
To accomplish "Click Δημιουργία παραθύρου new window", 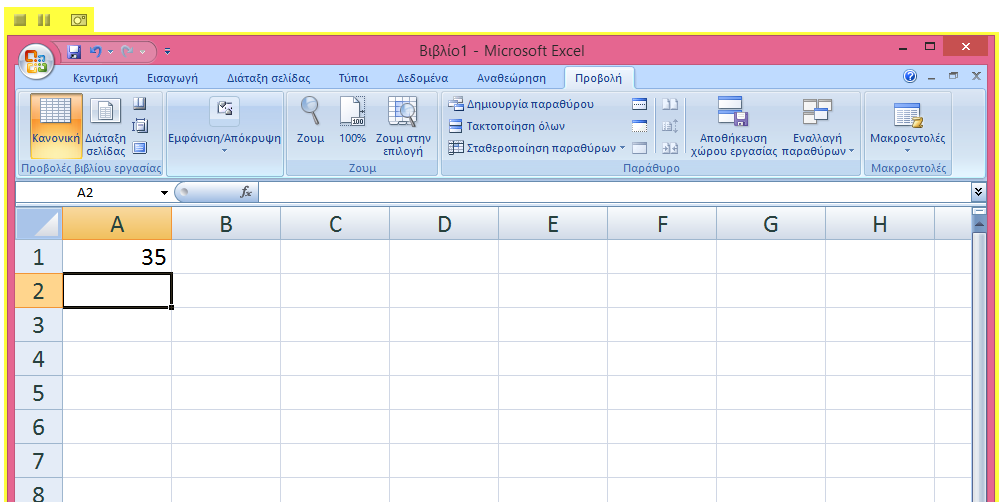I will pos(521,104).
